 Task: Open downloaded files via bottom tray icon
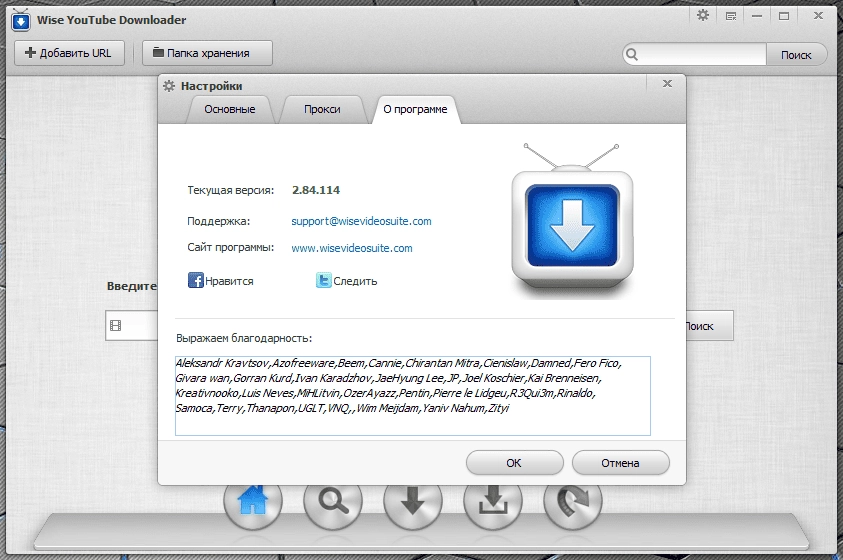pos(493,501)
